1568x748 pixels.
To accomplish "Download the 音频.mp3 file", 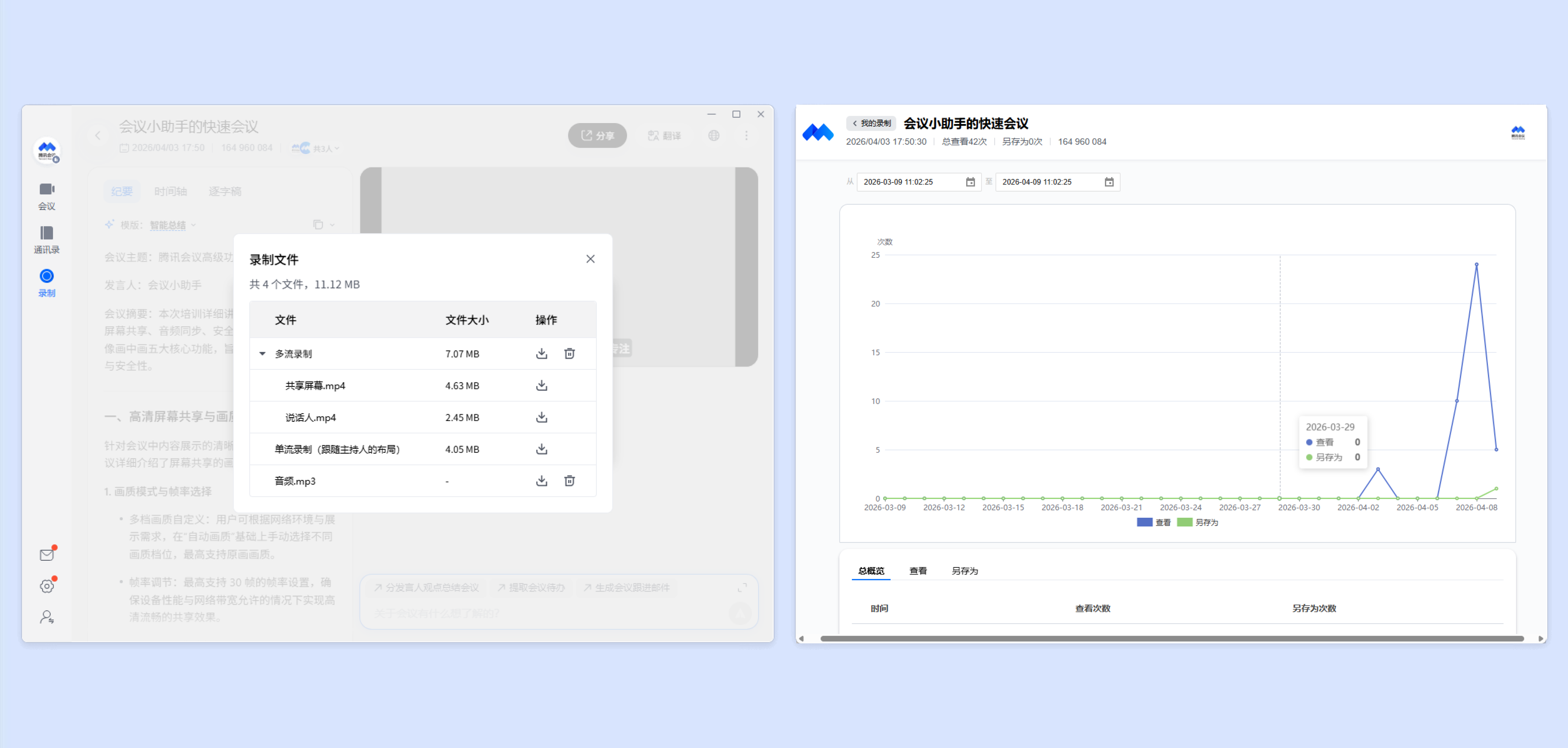I will [x=541, y=481].
